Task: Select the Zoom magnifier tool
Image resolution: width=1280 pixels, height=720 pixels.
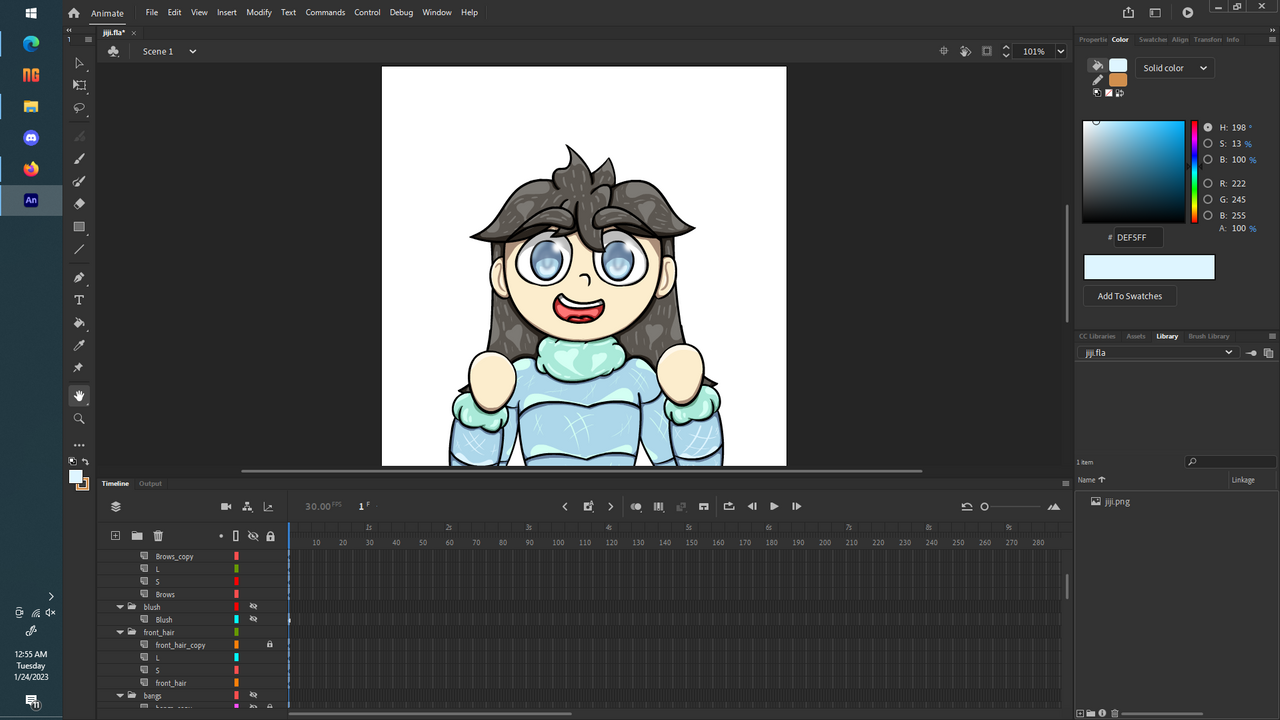Action: [79, 419]
